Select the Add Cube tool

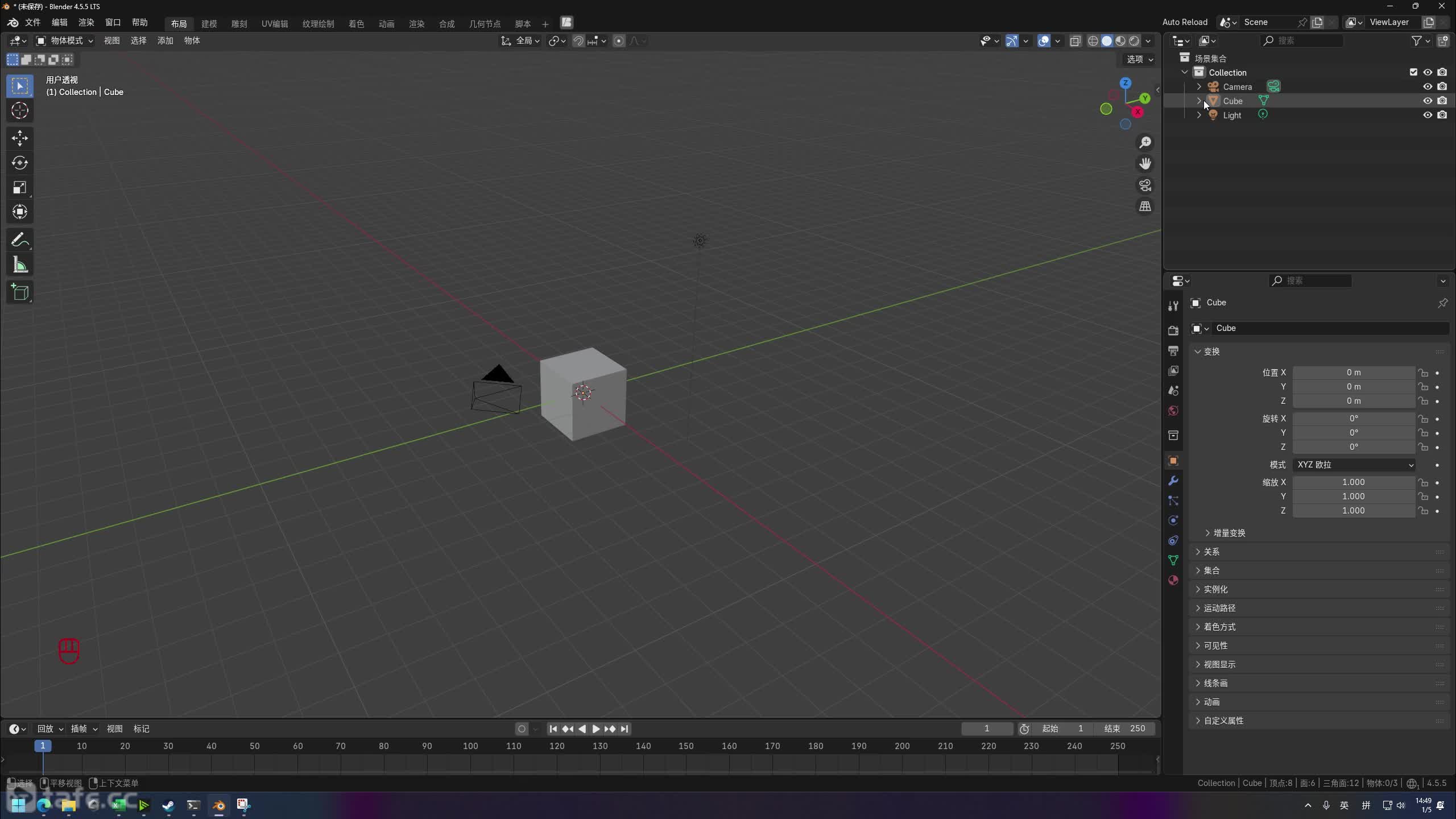click(x=20, y=292)
